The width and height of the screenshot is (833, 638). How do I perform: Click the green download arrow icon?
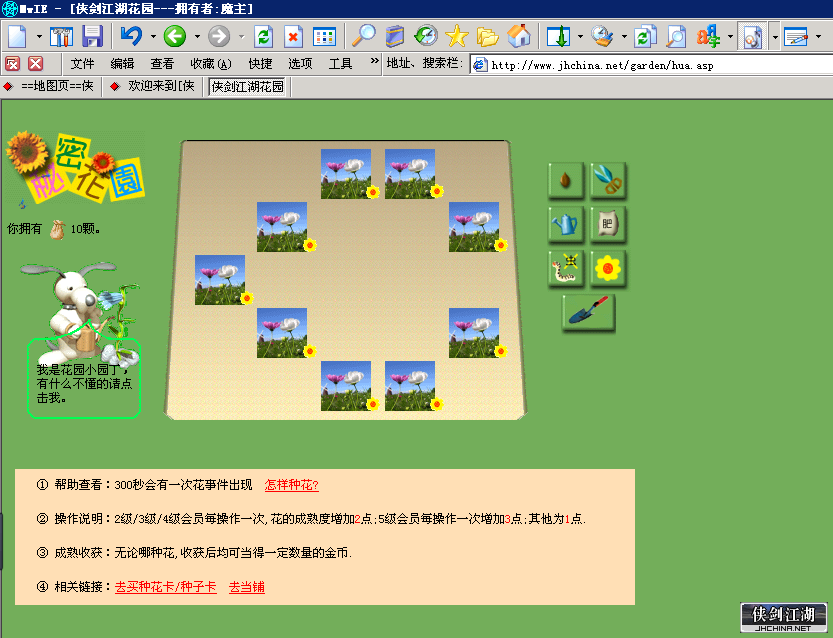click(558, 37)
